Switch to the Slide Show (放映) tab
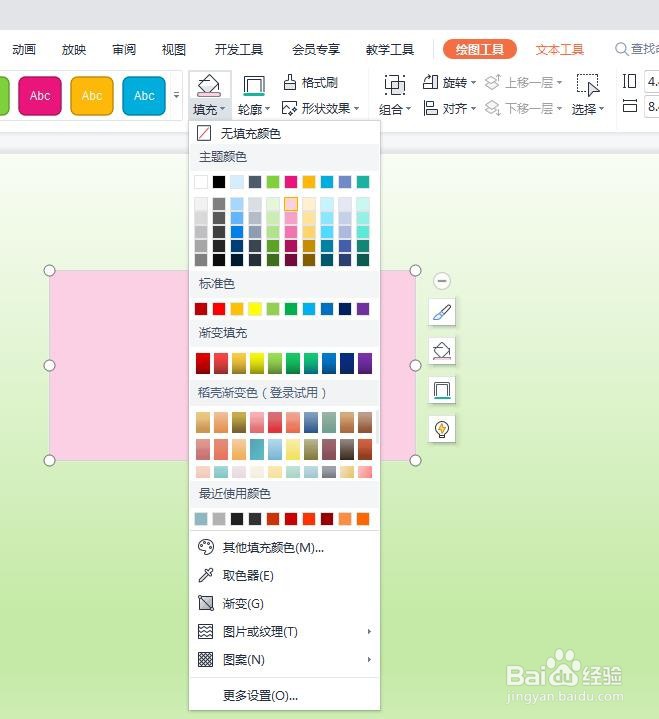Screen dimensions: 659x719 (x=74, y=49)
